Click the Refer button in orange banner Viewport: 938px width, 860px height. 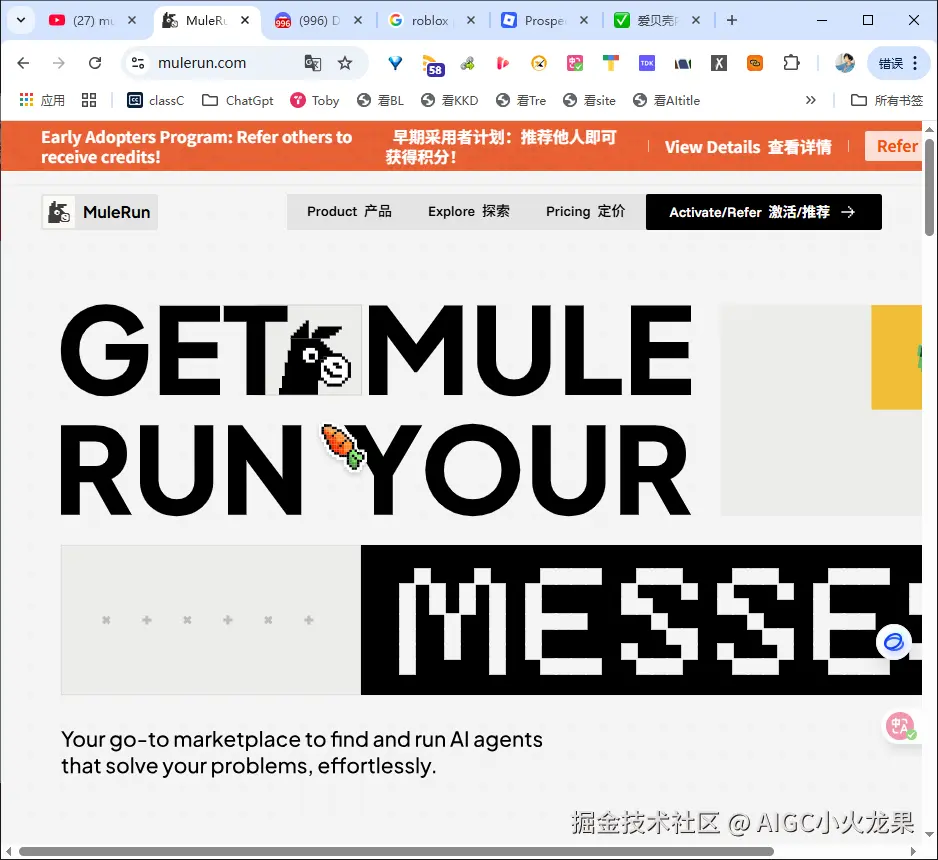pyautogui.click(x=894, y=146)
